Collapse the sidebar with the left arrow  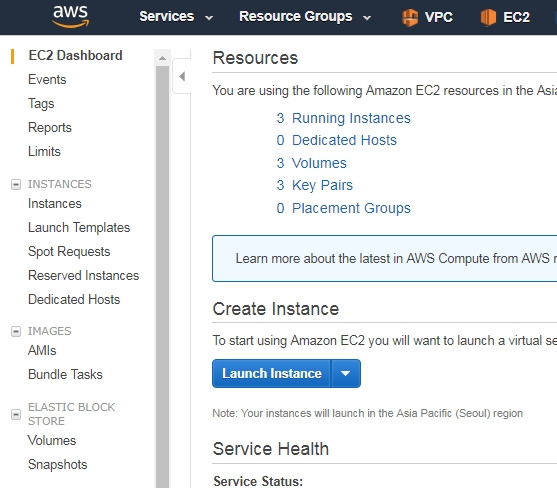pos(182,76)
